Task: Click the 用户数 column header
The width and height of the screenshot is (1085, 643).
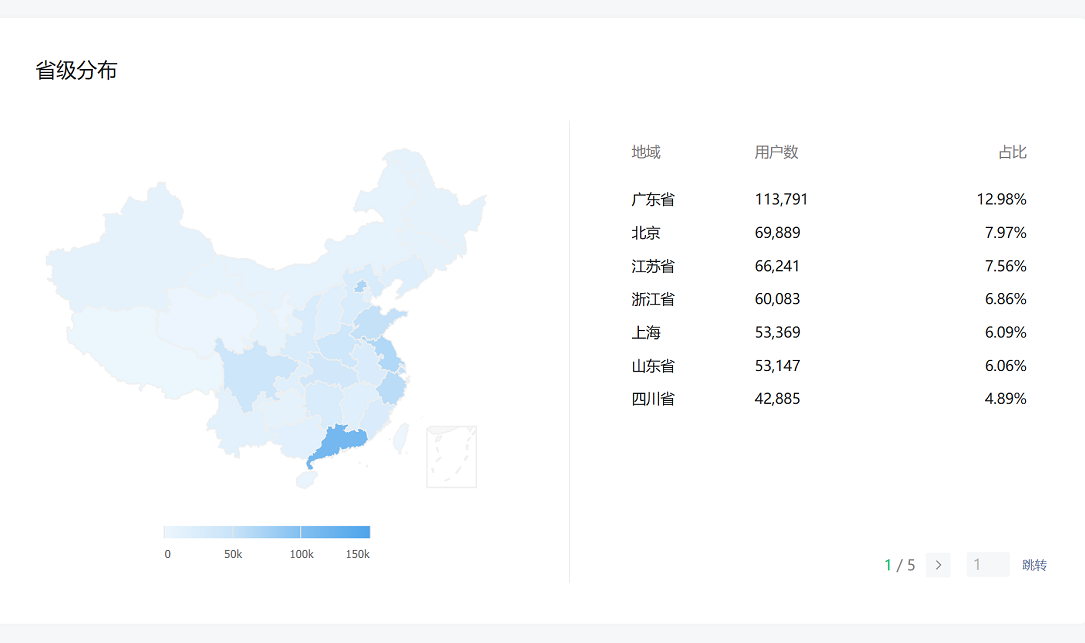Action: [776, 152]
